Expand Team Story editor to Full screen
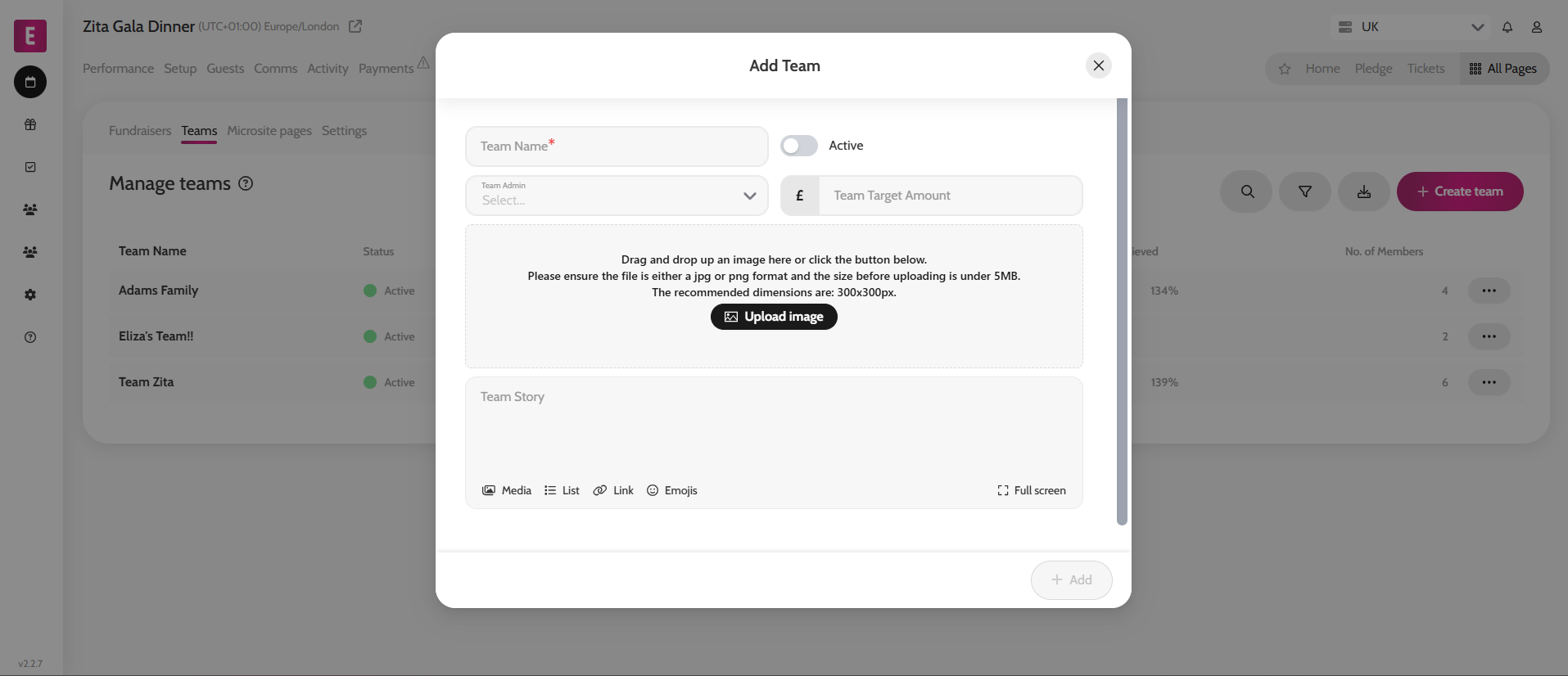 1032,490
